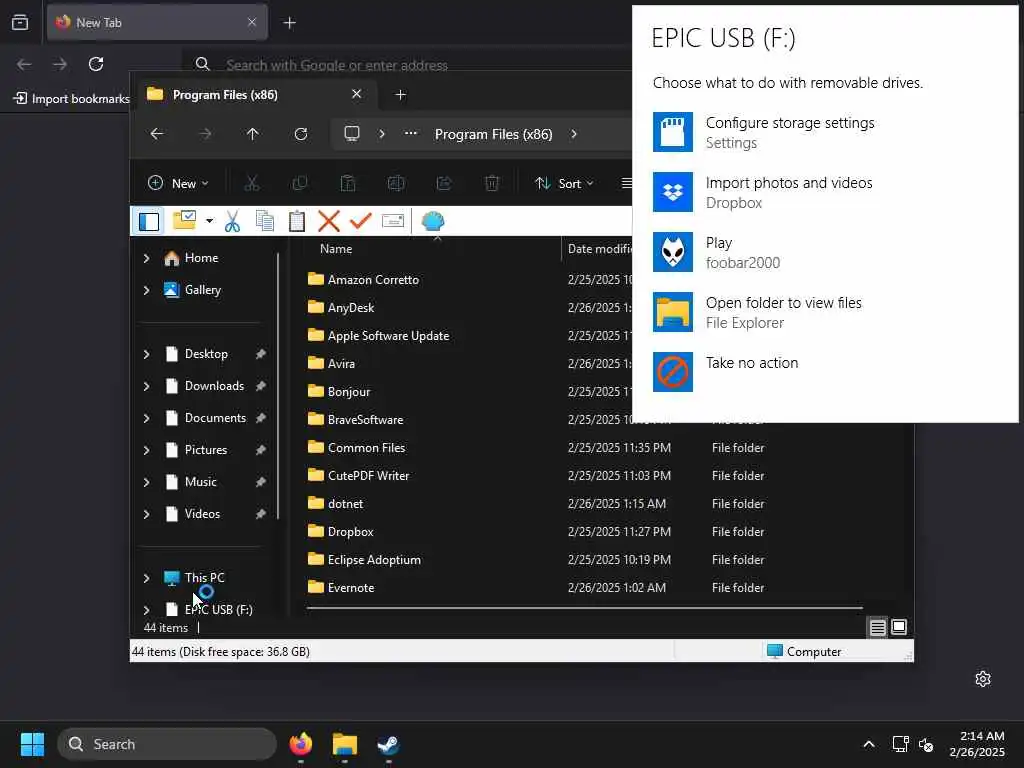Click Import bookmarks in Firefox

click(x=72, y=99)
